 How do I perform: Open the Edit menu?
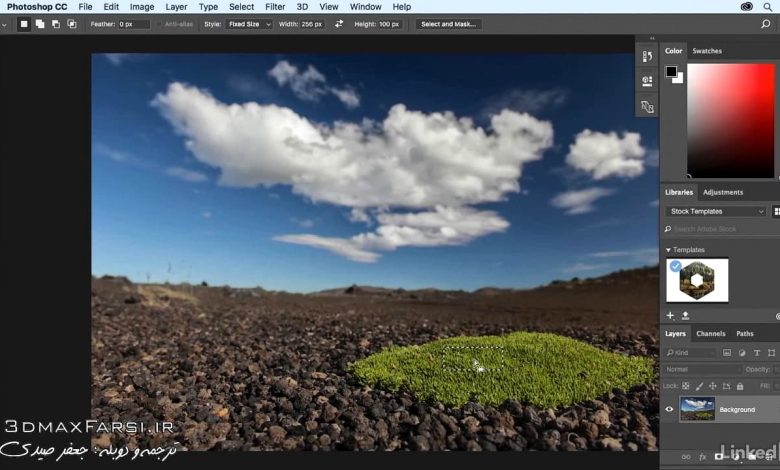coord(111,7)
